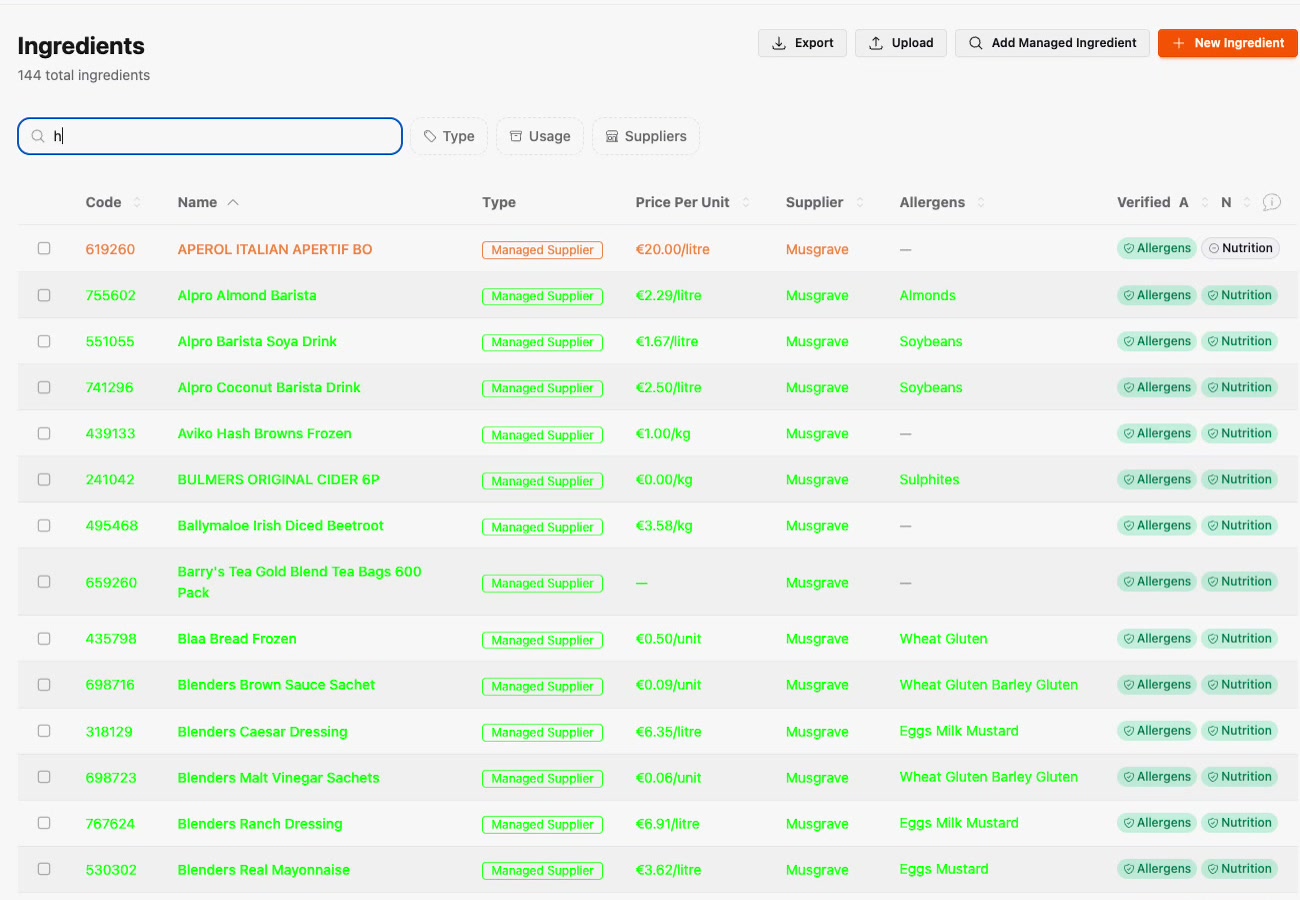
Task: Click Sulphites allergen text
Action: (929, 479)
